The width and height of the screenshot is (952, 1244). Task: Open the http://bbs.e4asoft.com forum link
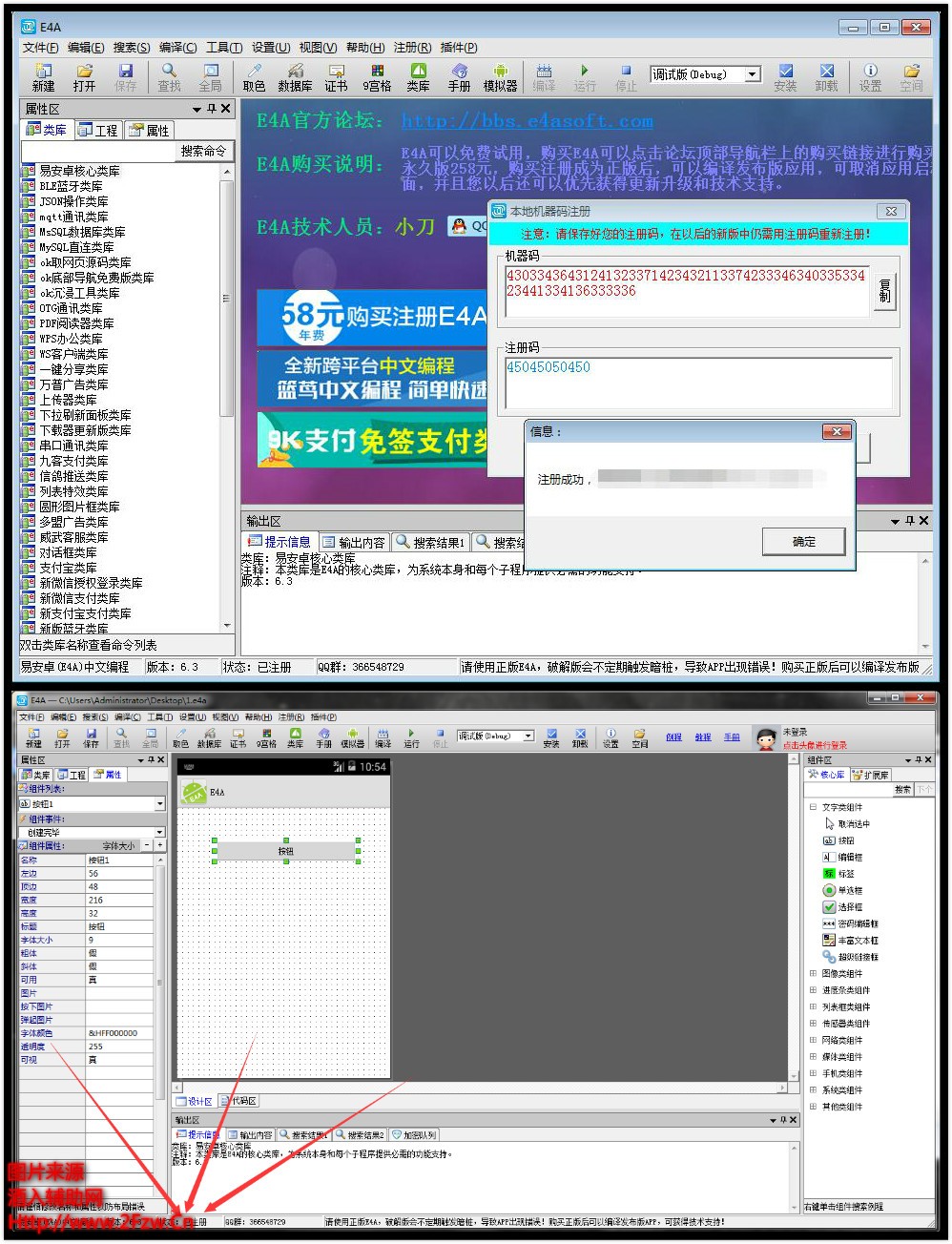pyautogui.click(x=527, y=121)
